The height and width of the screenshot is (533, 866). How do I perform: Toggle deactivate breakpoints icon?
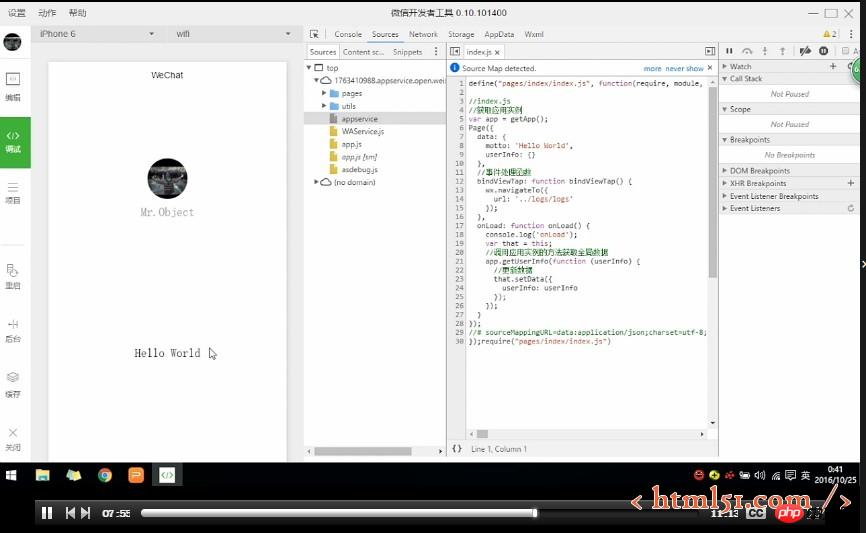(805, 51)
